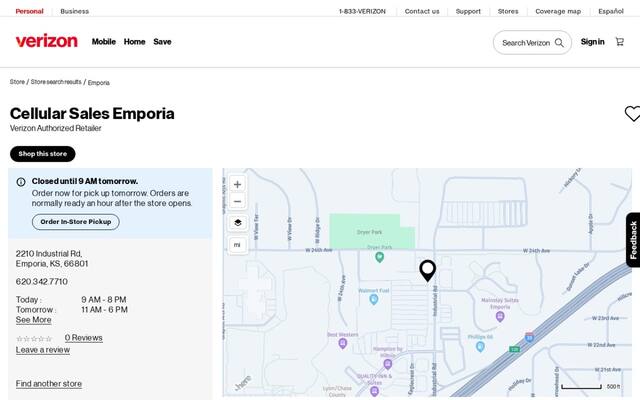Click Find another store

click(x=49, y=384)
